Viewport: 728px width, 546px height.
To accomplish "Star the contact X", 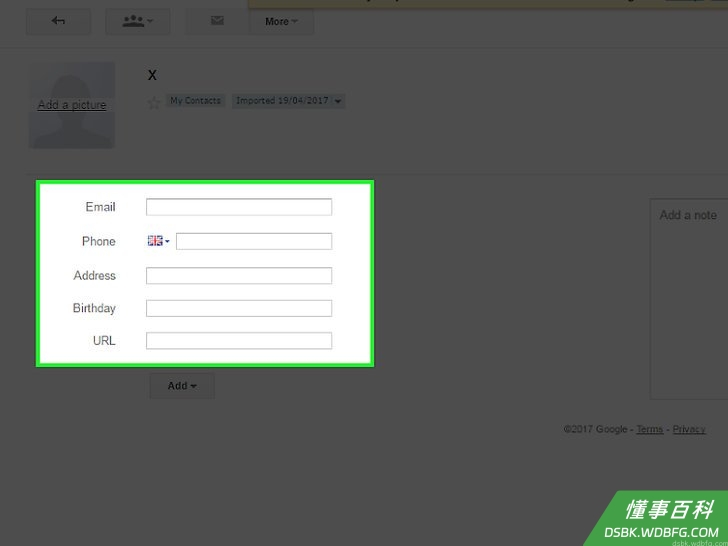I will coord(154,102).
